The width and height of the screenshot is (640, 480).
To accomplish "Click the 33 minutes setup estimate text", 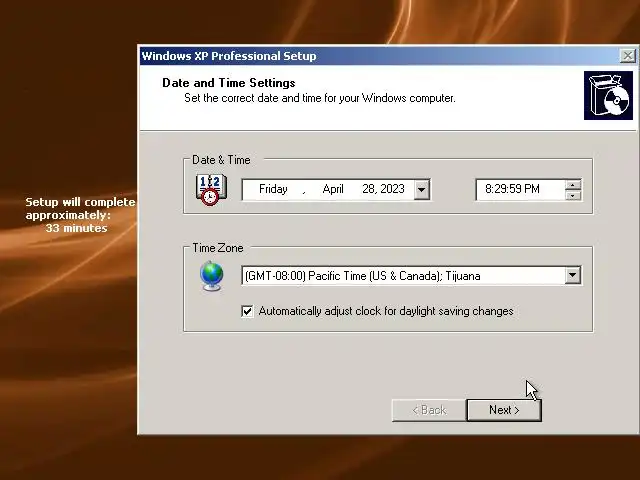I will pos(76,228).
